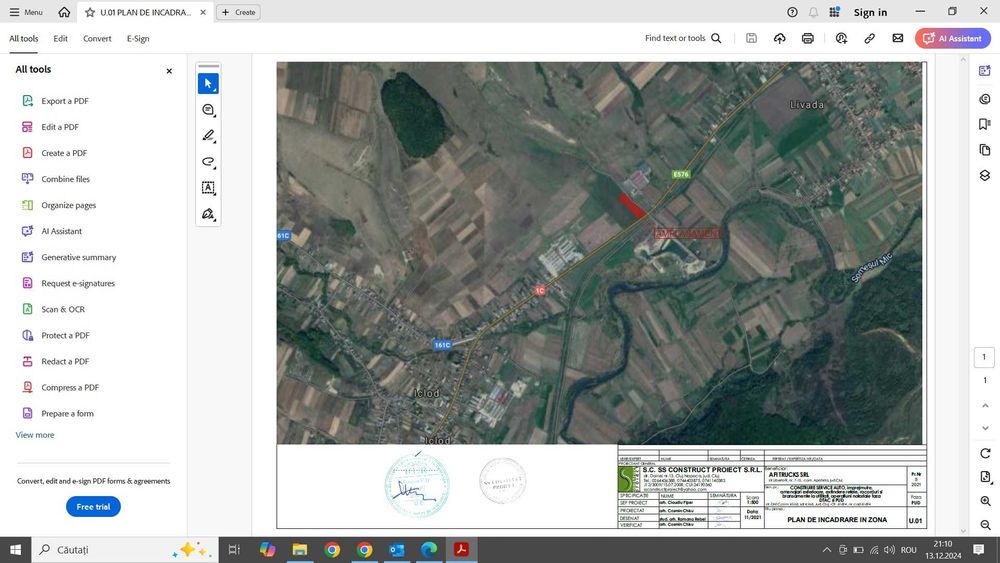Open the Windows Start menu
Viewport: 1000px width, 563px height.
15,550
